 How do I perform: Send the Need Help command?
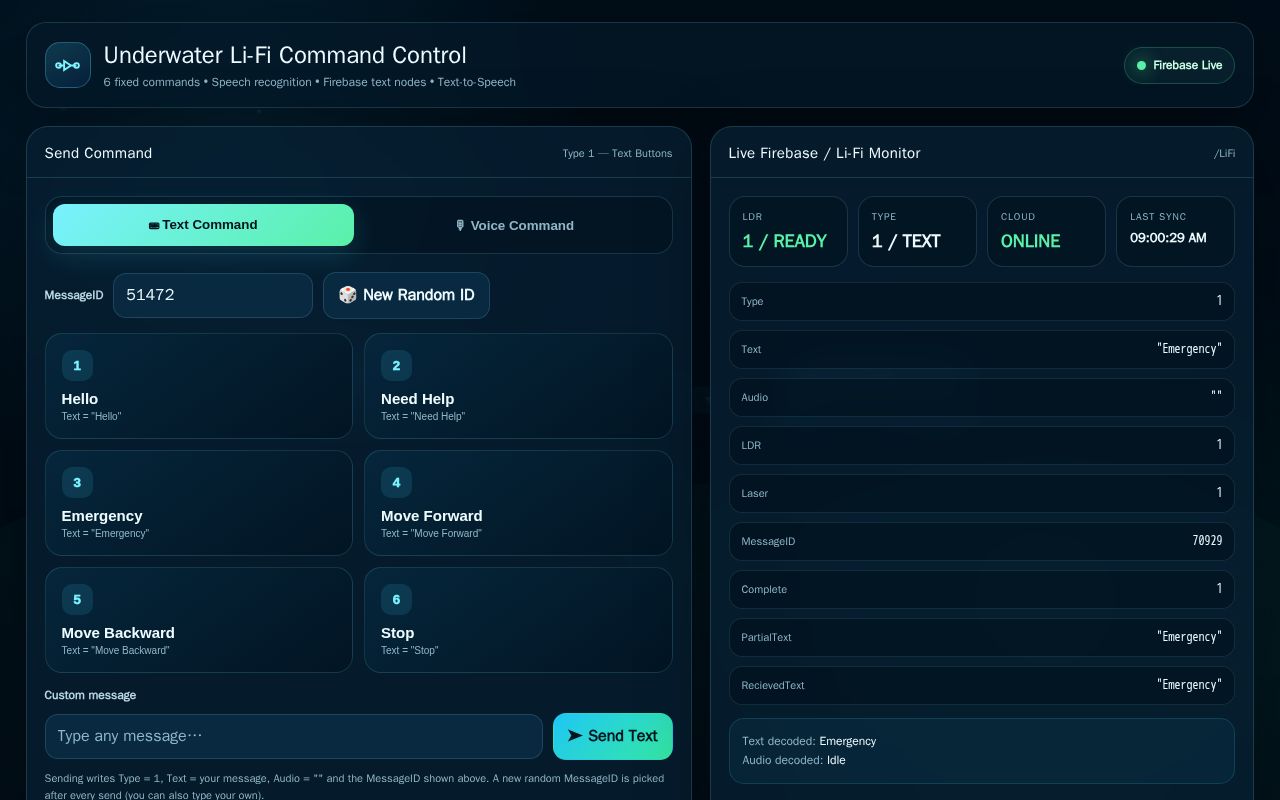(x=518, y=386)
